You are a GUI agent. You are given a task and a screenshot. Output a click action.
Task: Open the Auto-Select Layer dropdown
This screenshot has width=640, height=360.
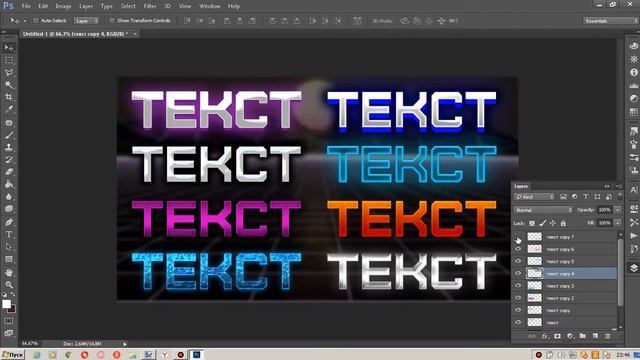click(x=86, y=21)
